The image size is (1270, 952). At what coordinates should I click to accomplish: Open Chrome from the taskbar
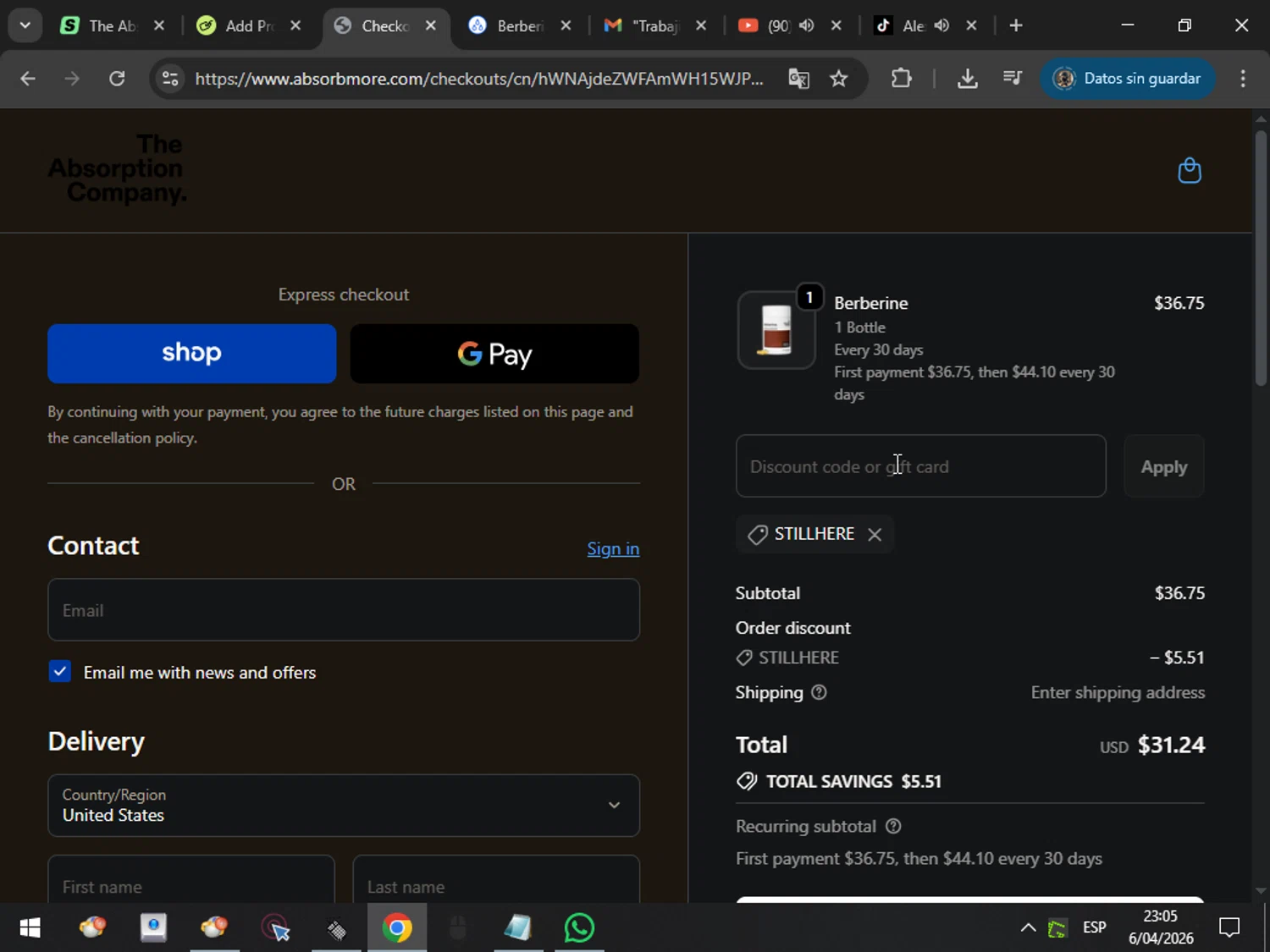coord(396,928)
